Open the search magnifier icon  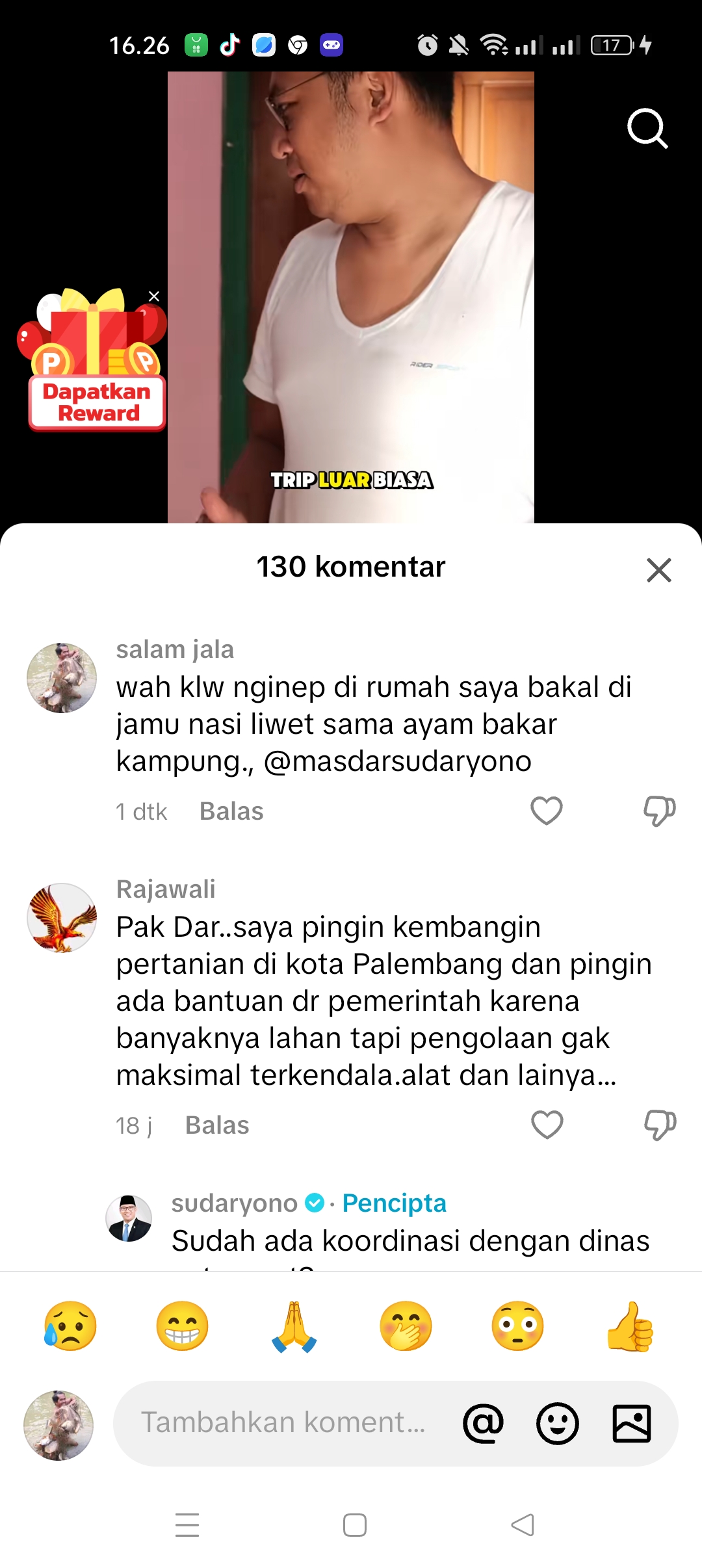click(647, 129)
